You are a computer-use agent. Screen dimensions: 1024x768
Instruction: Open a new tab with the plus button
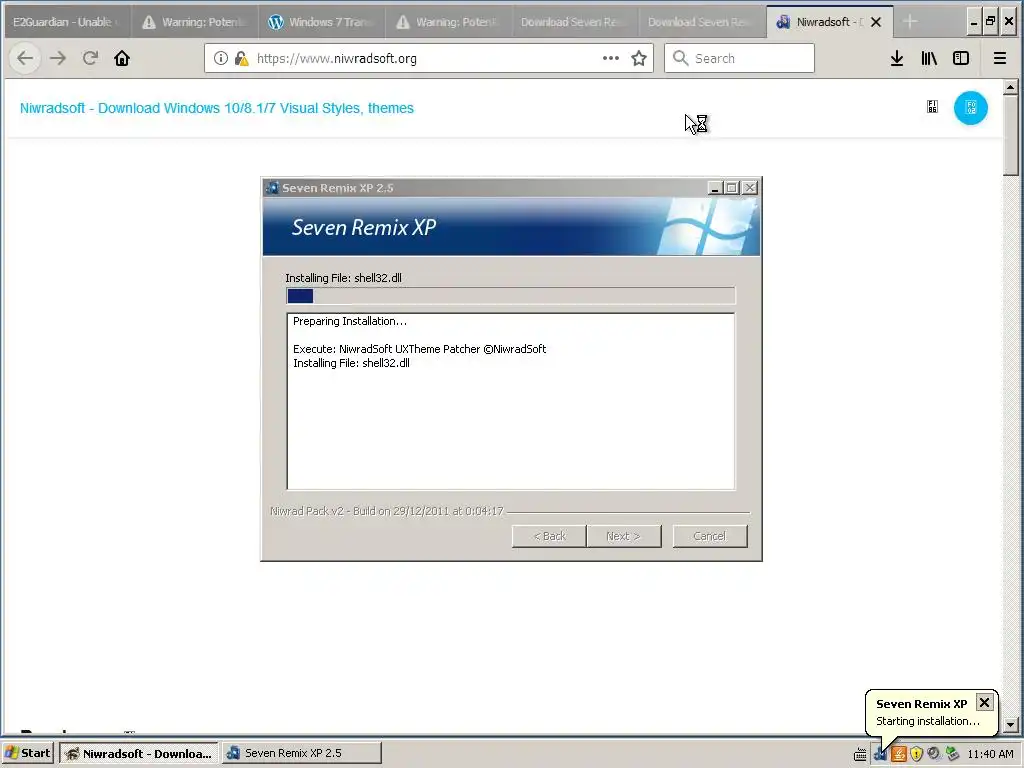910,22
